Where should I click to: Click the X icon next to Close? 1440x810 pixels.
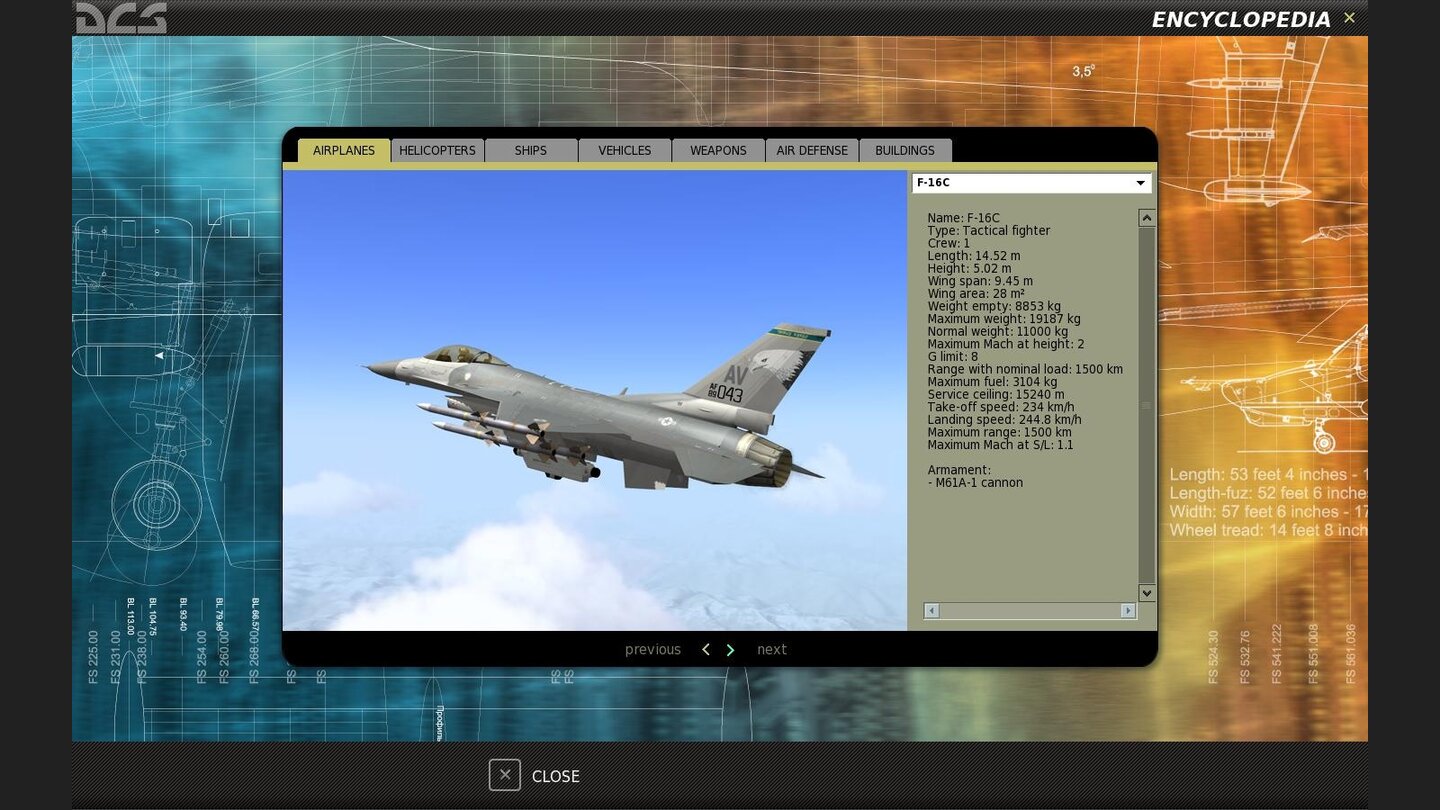(x=505, y=775)
